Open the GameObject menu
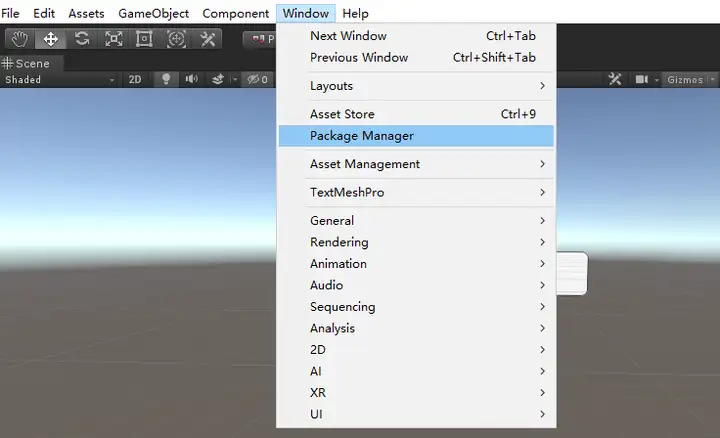Viewport: 720px width, 438px height. coord(153,13)
